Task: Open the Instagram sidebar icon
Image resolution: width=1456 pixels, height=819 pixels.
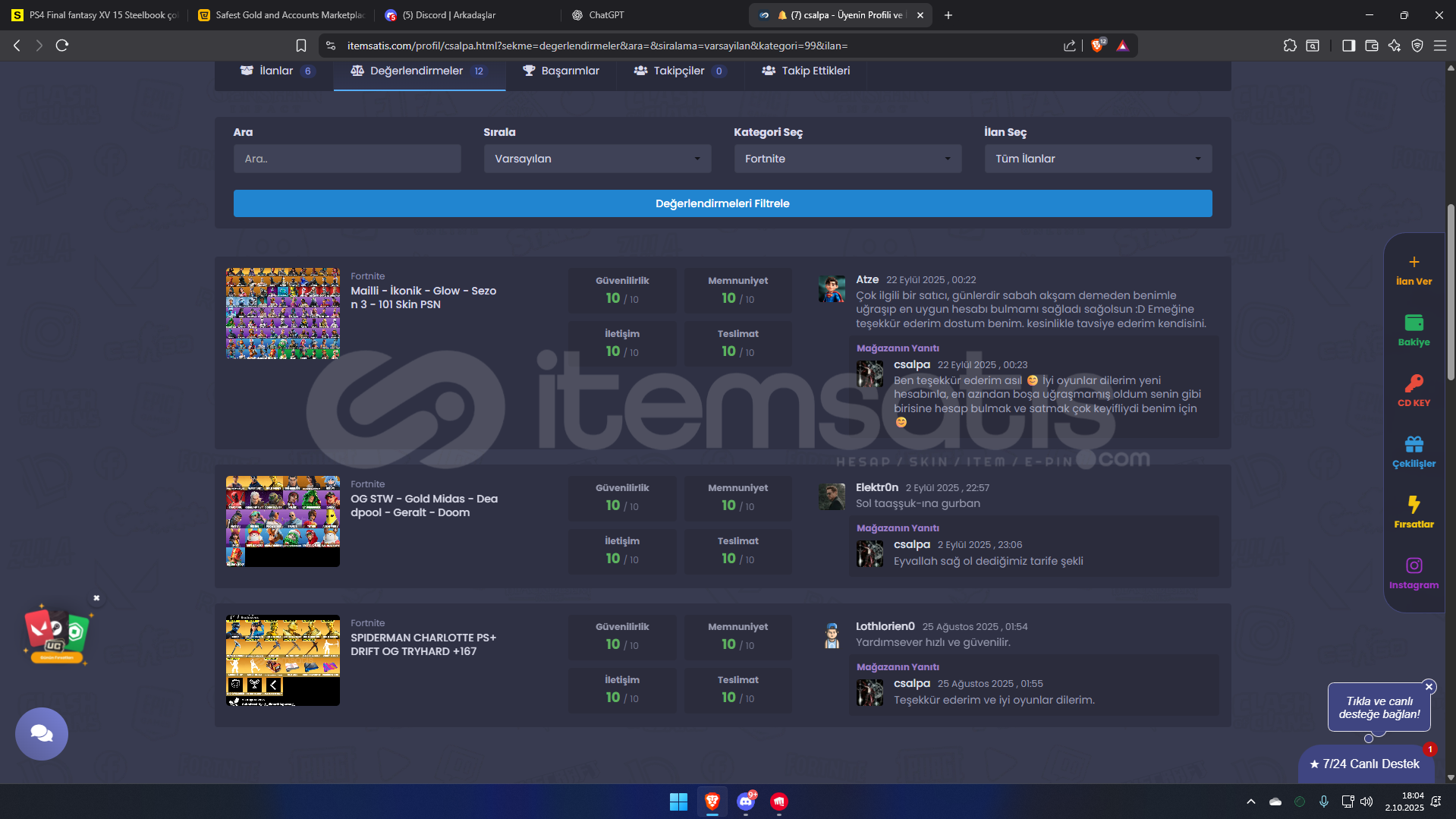Action: coord(1414,566)
